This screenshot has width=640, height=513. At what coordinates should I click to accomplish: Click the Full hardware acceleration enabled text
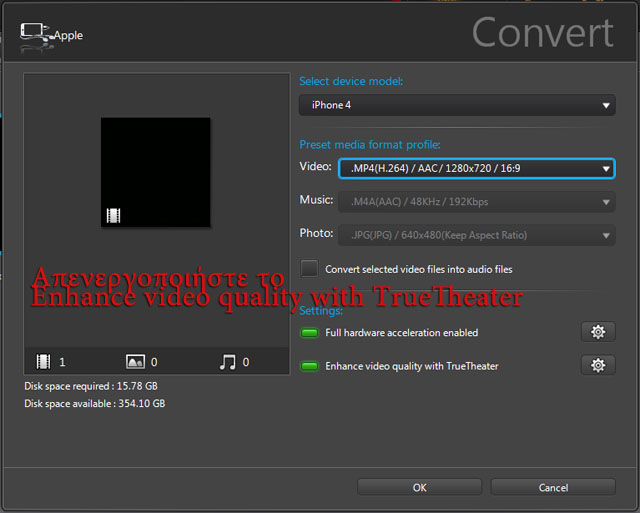point(402,333)
